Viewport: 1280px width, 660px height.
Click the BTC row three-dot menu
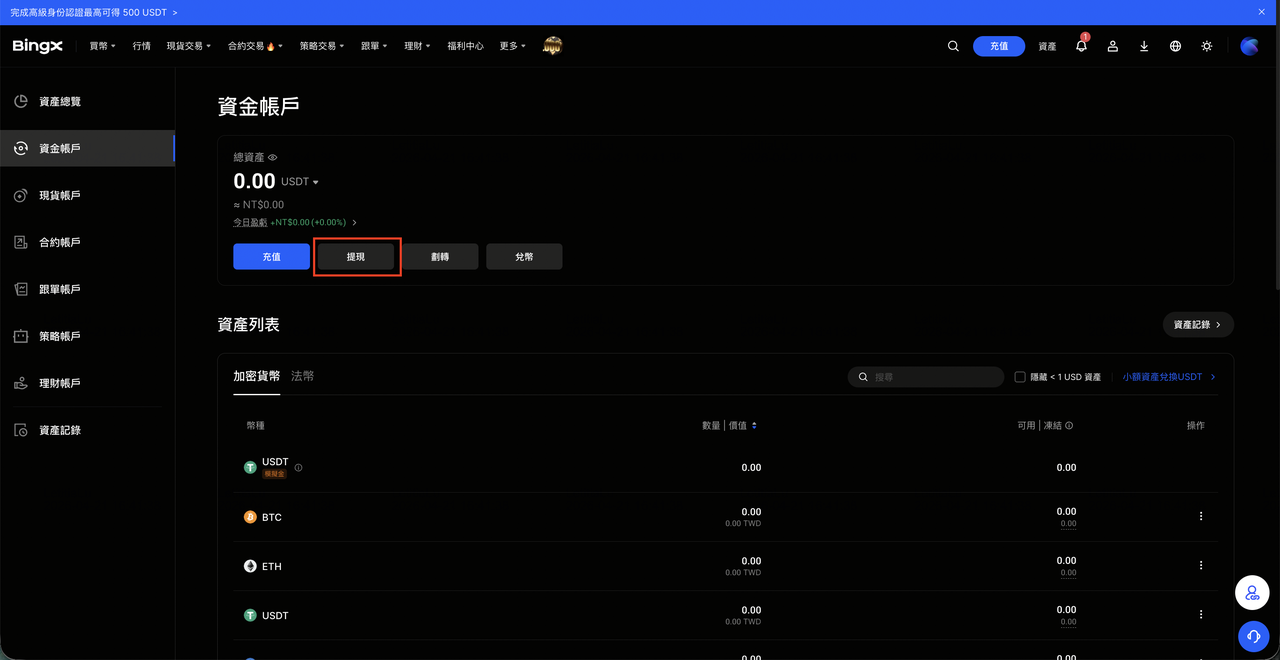pyautogui.click(x=1201, y=517)
